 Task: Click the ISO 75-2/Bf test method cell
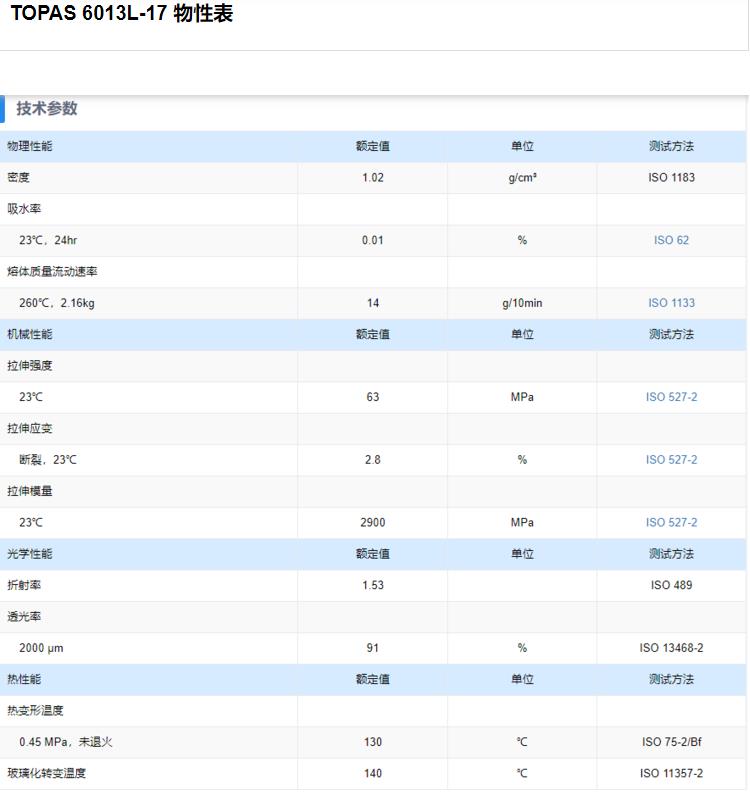[x=671, y=742]
